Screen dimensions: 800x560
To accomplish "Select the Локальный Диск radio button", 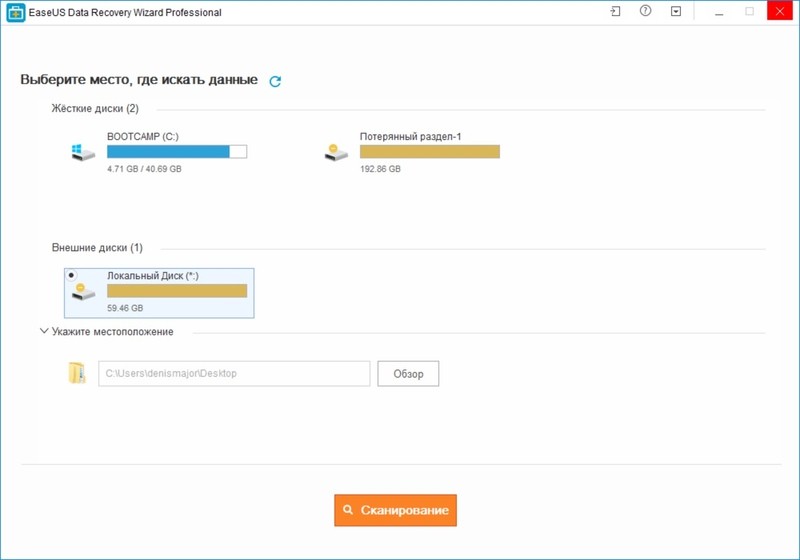I will click(70, 275).
